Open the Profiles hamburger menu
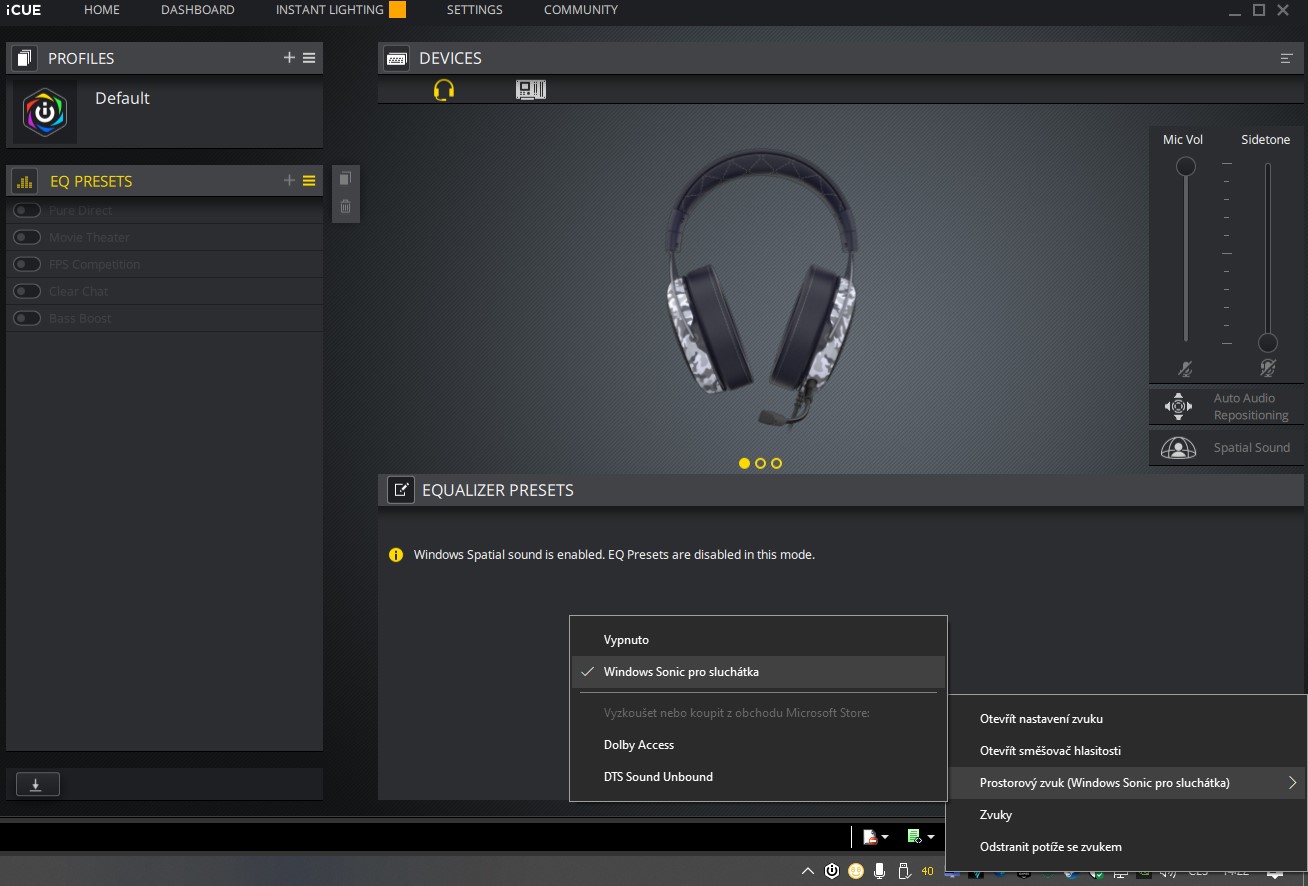This screenshot has width=1308, height=886. point(309,58)
